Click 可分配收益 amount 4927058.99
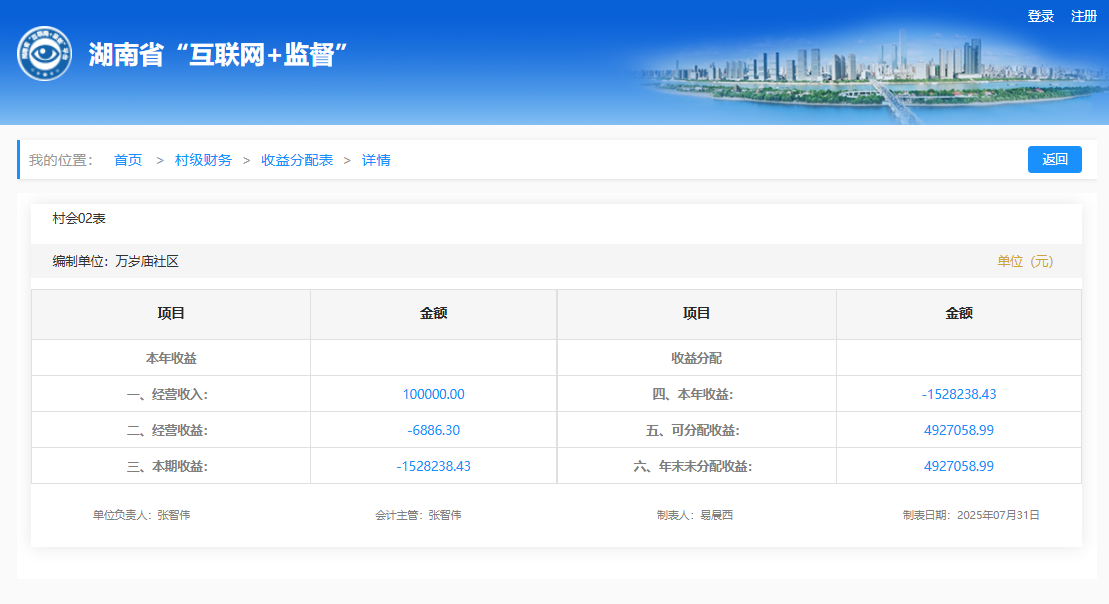Image resolution: width=1109 pixels, height=604 pixels. [x=958, y=430]
